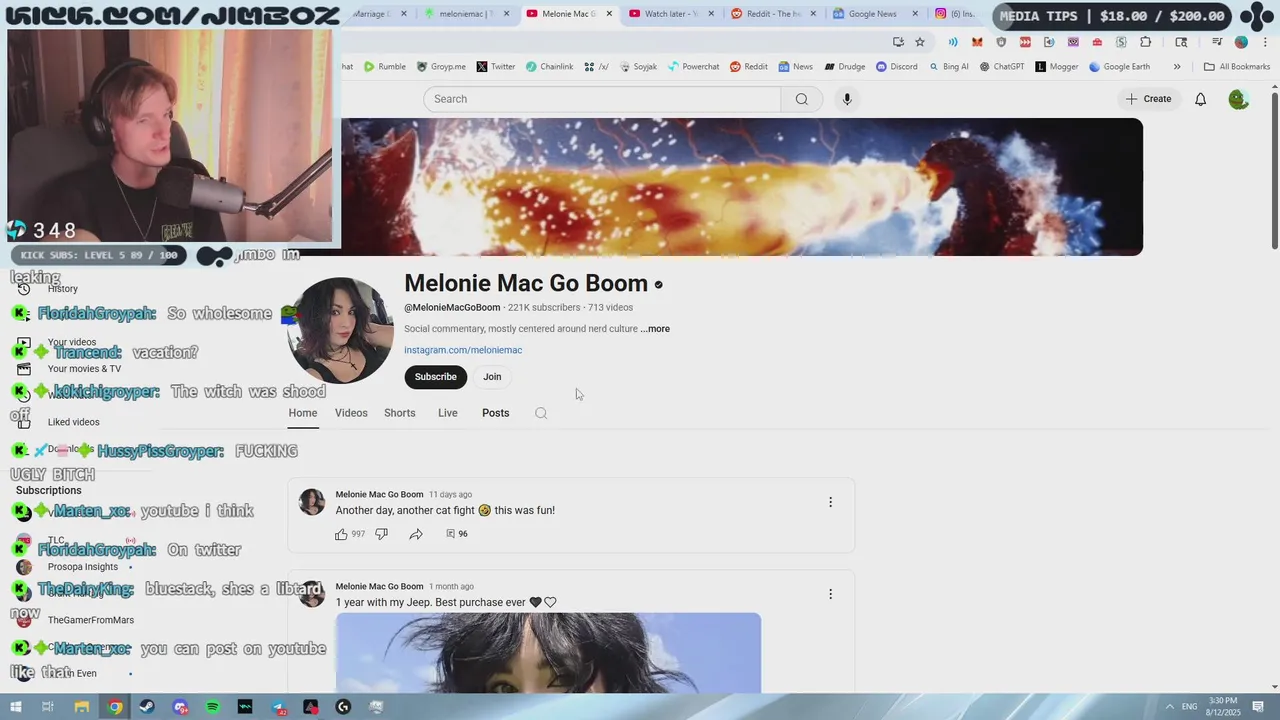This screenshot has height=720, width=1280.
Task: Select the channel Shorts tab
Action: click(x=400, y=413)
